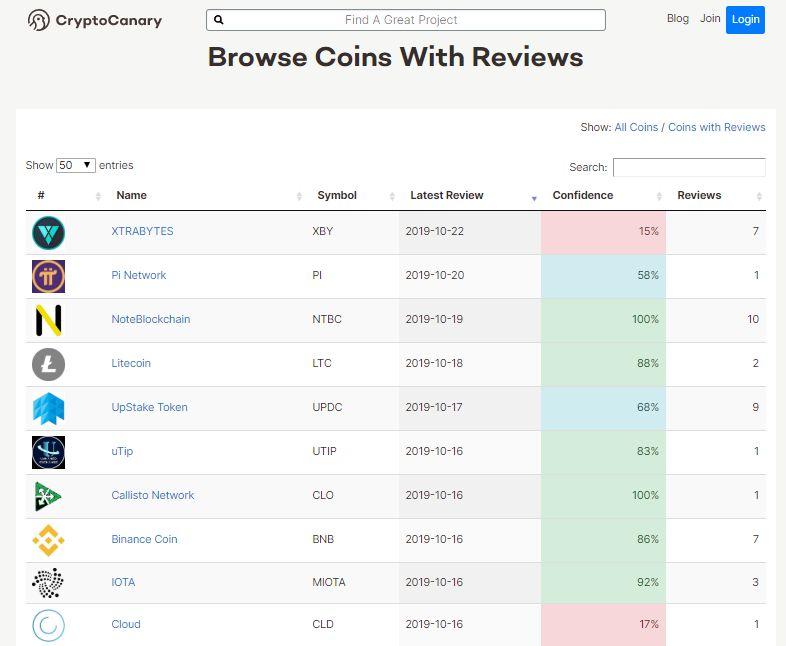Click the BNB symbol cell
Screen dimensions: 786x646
[323, 539]
